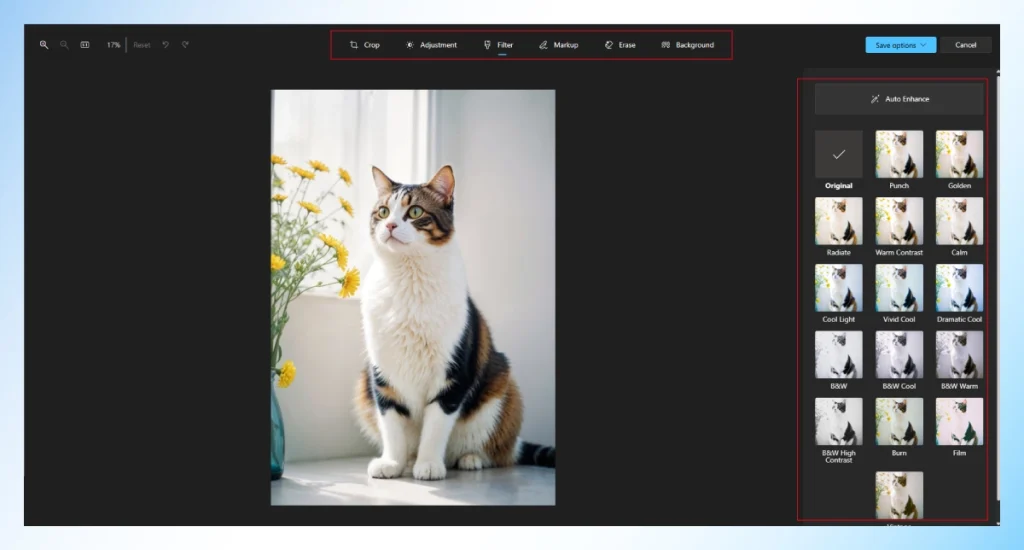
Task: Apply the Dramatic Cool filter thumbnail
Action: tap(959, 288)
